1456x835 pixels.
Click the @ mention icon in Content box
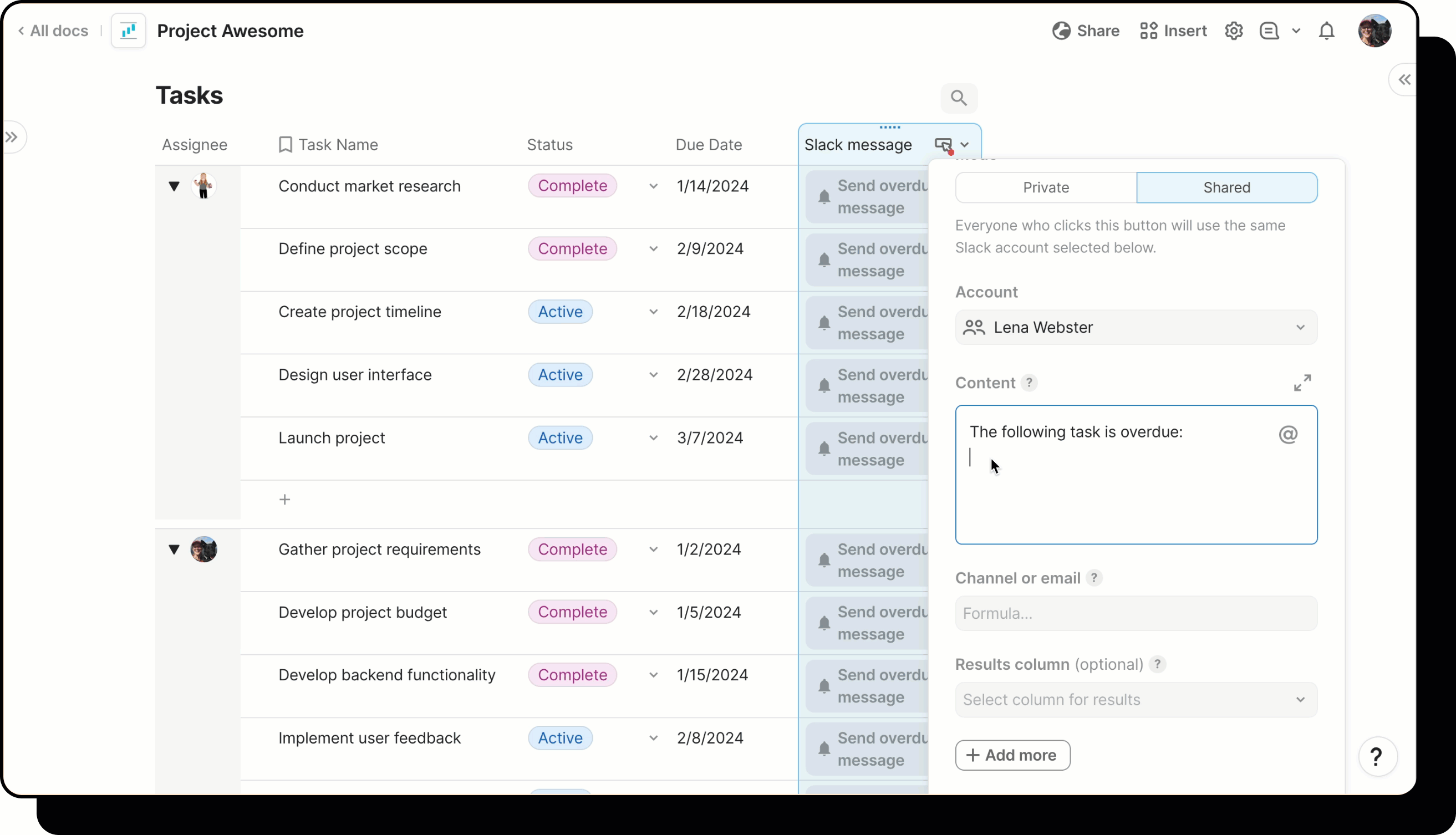pos(1287,435)
